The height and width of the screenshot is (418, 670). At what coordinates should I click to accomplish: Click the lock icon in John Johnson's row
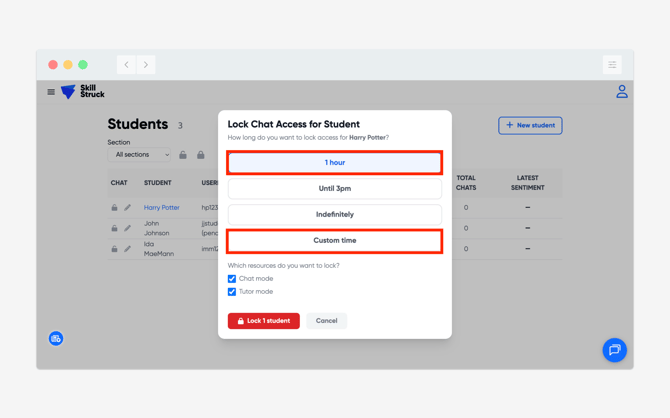(114, 228)
